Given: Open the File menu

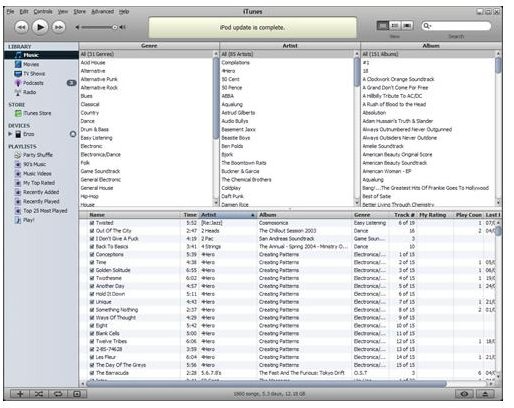Looking at the screenshot, I should point(10,11).
